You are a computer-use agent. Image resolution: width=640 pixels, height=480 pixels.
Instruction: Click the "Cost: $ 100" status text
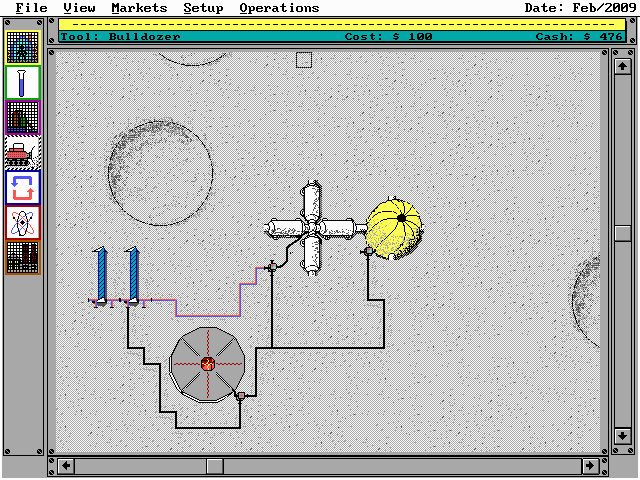pyautogui.click(x=388, y=37)
